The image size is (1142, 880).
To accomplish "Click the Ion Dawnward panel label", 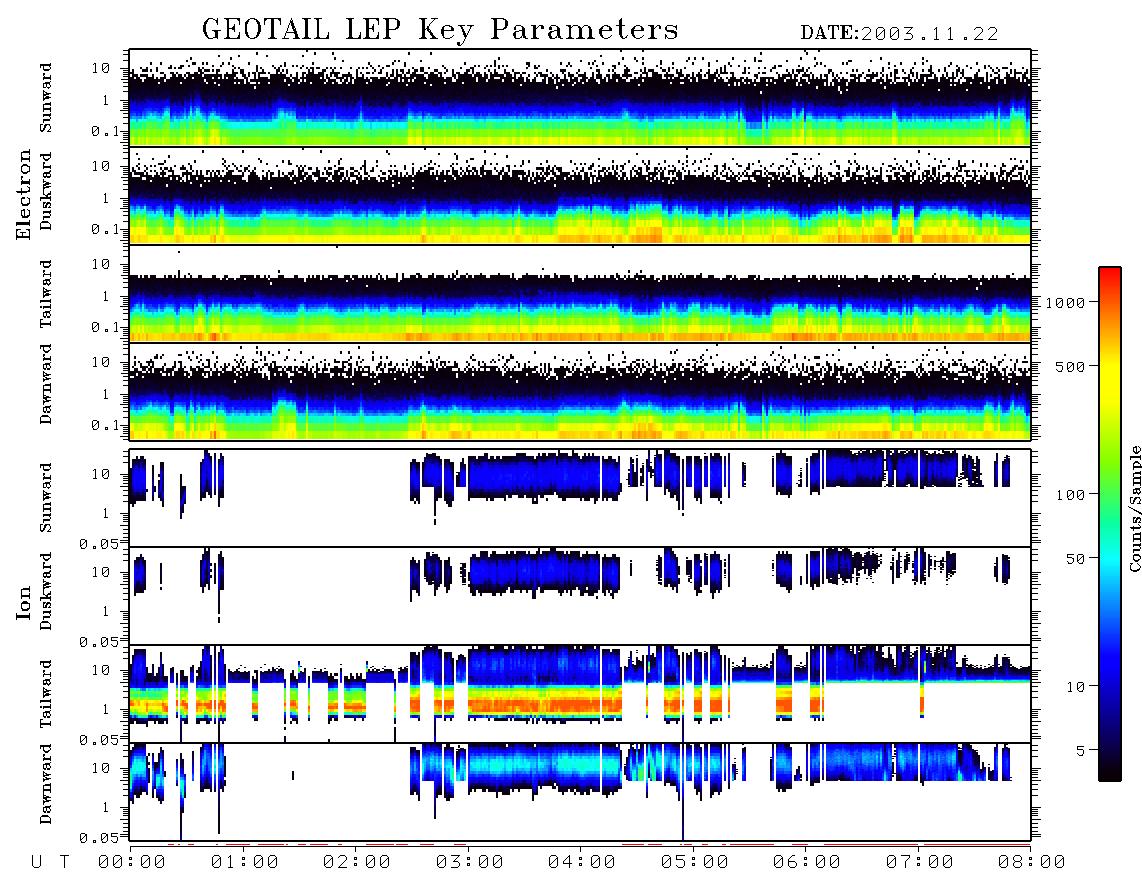I will pyautogui.click(x=46, y=784).
